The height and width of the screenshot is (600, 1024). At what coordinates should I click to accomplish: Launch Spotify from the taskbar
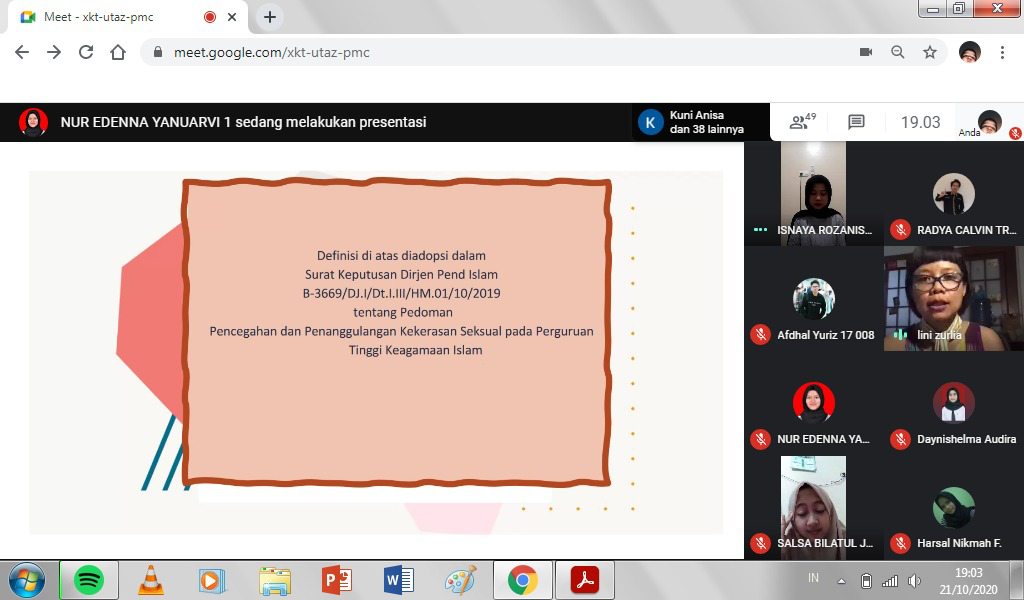[x=89, y=579]
